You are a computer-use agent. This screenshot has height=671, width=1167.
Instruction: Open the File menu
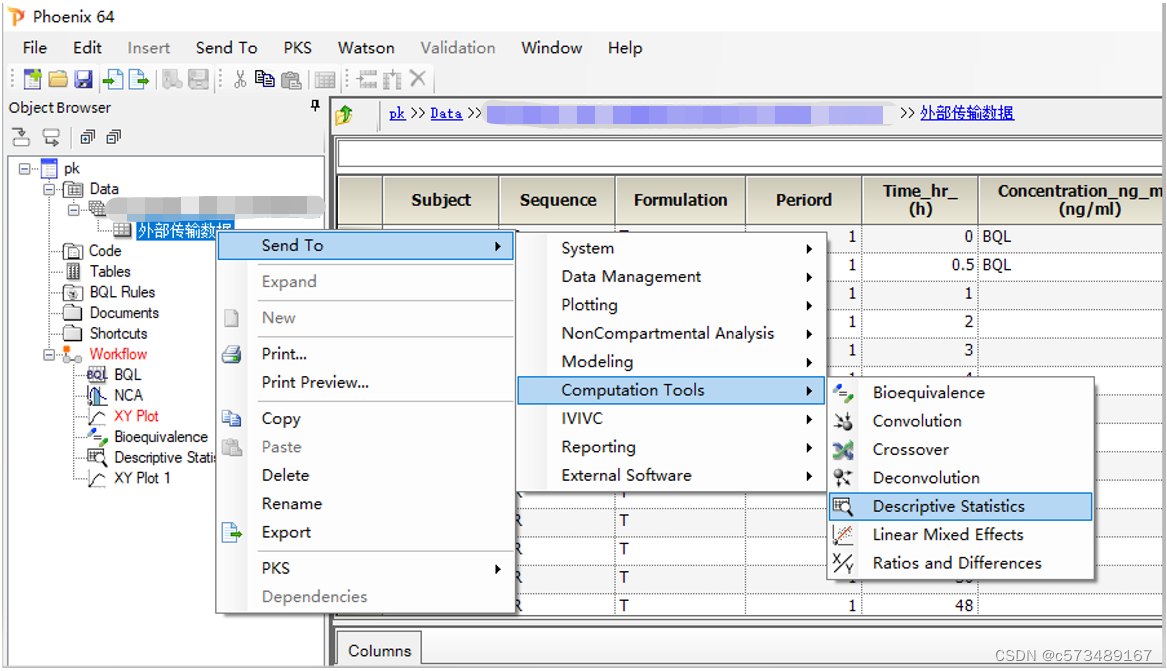pyautogui.click(x=35, y=48)
